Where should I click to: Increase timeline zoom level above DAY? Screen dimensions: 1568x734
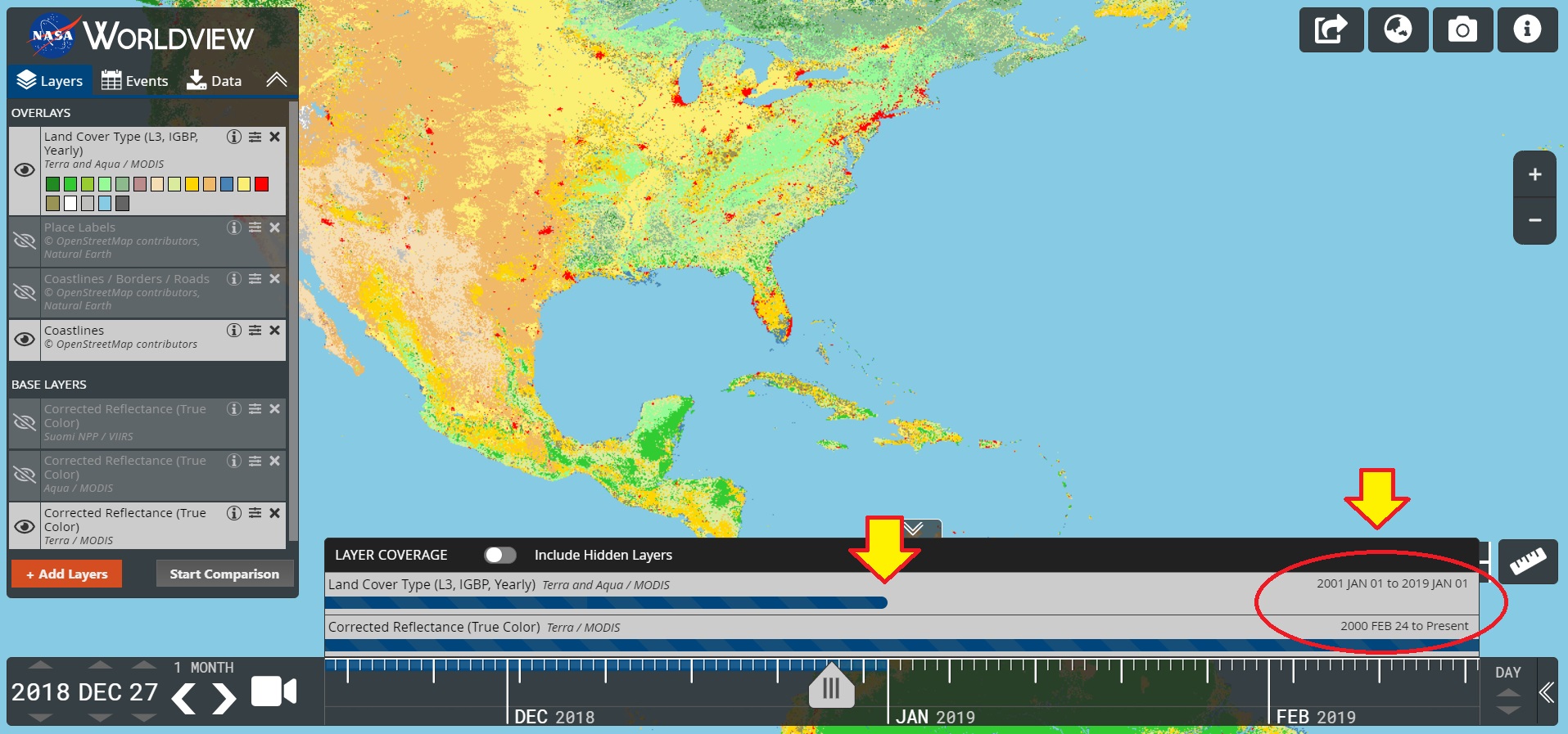click(x=1508, y=693)
